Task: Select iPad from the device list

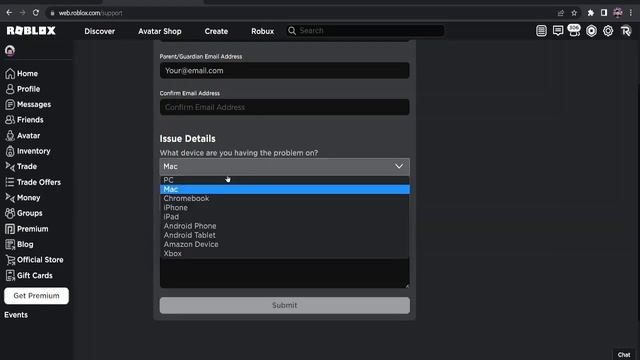Action: [x=284, y=217]
